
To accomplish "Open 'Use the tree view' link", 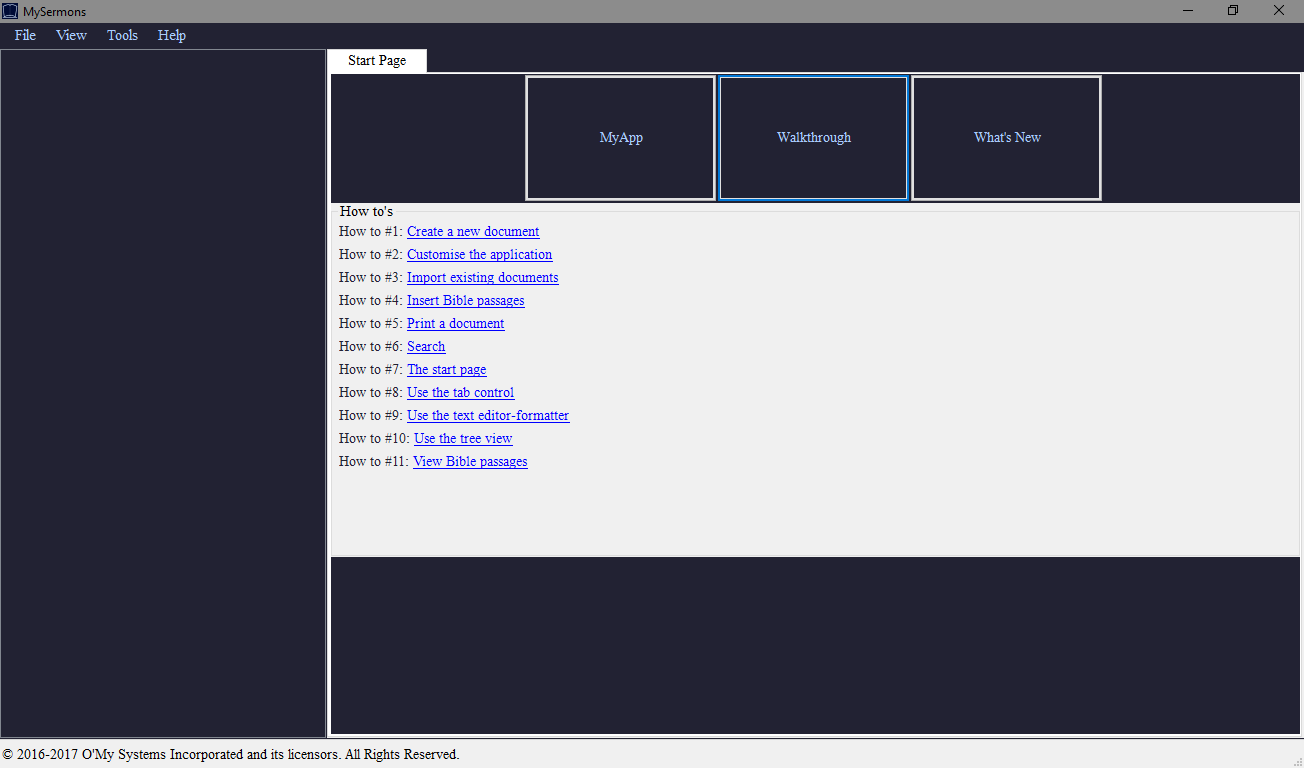I will click(463, 439).
